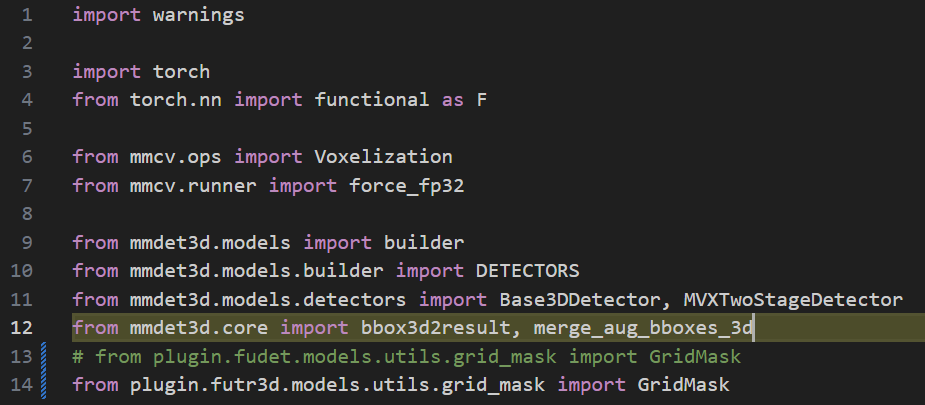Click line number 12 in the gutter
This screenshot has width=925, height=405.
point(24,328)
